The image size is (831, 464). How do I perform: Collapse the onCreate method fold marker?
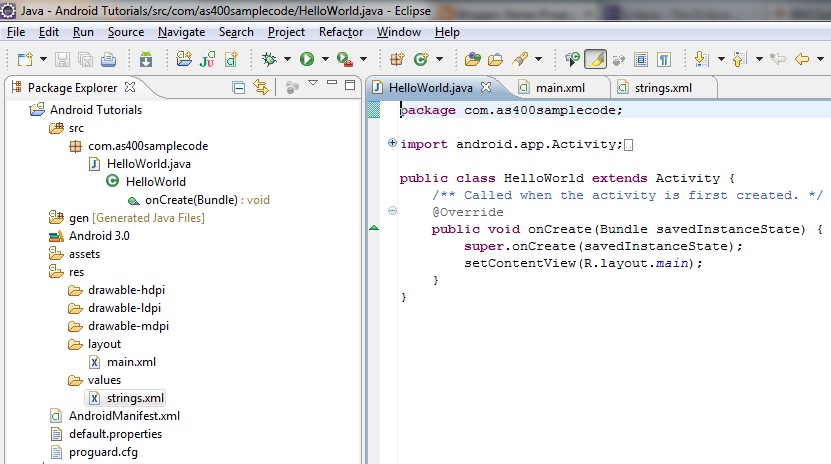tap(392, 211)
